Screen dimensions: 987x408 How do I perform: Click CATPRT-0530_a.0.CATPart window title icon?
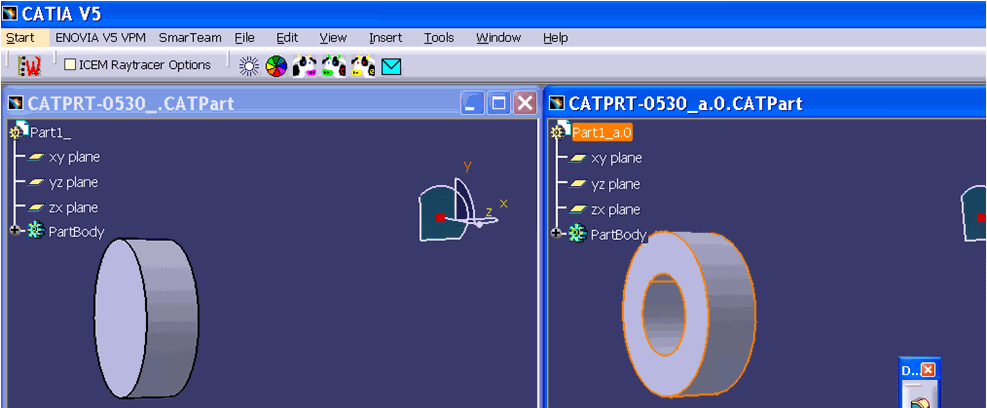pos(557,103)
